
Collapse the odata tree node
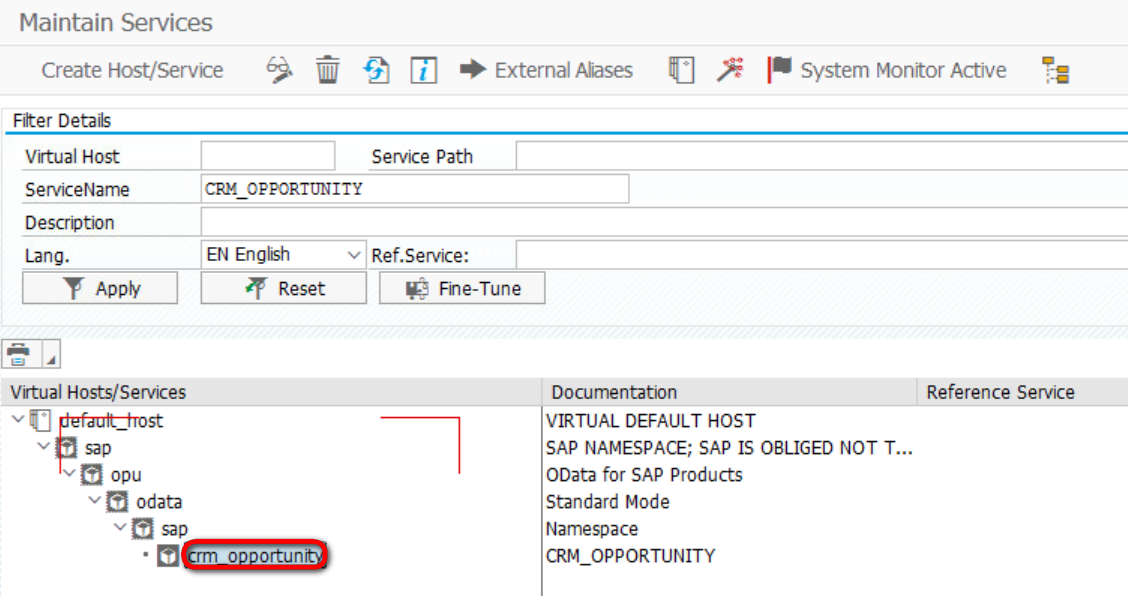(95, 501)
